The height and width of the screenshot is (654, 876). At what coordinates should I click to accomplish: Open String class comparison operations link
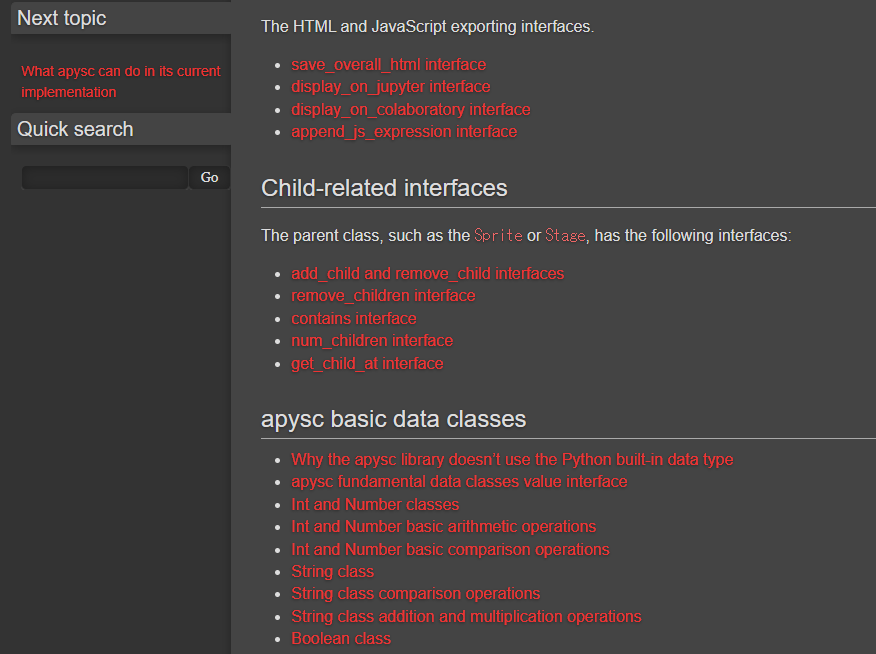(415, 593)
